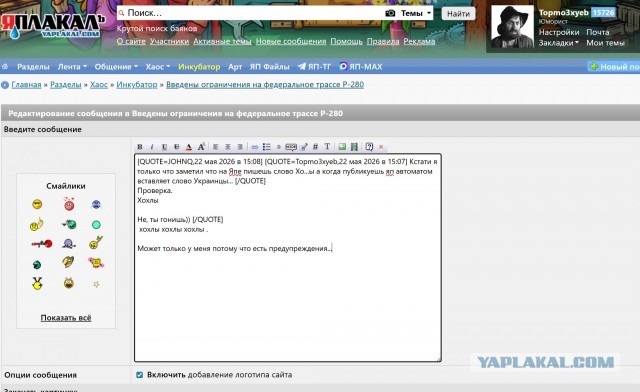Click the home icon in navigation bar

pos(5,66)
